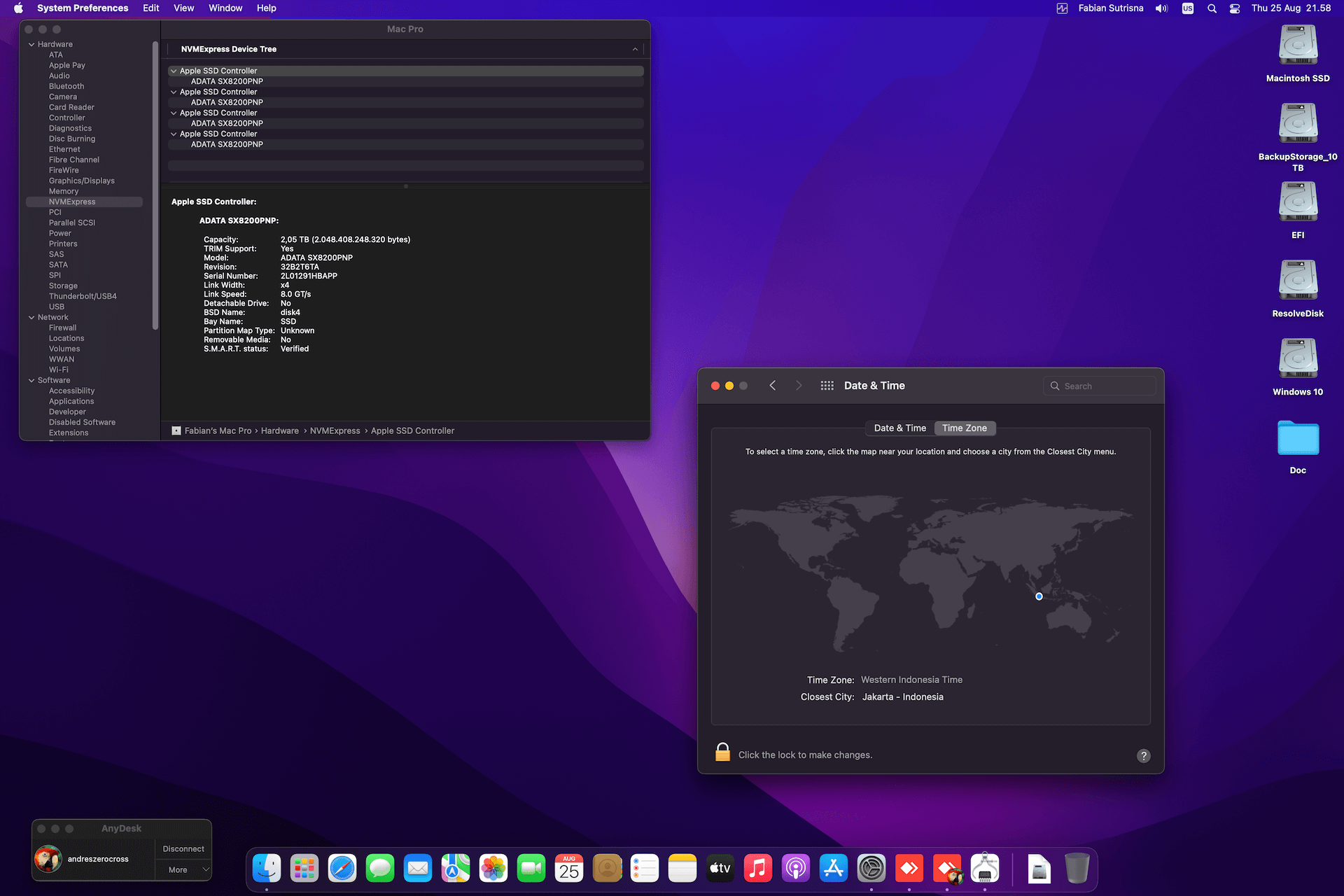
Task: Collapse the Network section in sidebar
Action: click(31, 317)
